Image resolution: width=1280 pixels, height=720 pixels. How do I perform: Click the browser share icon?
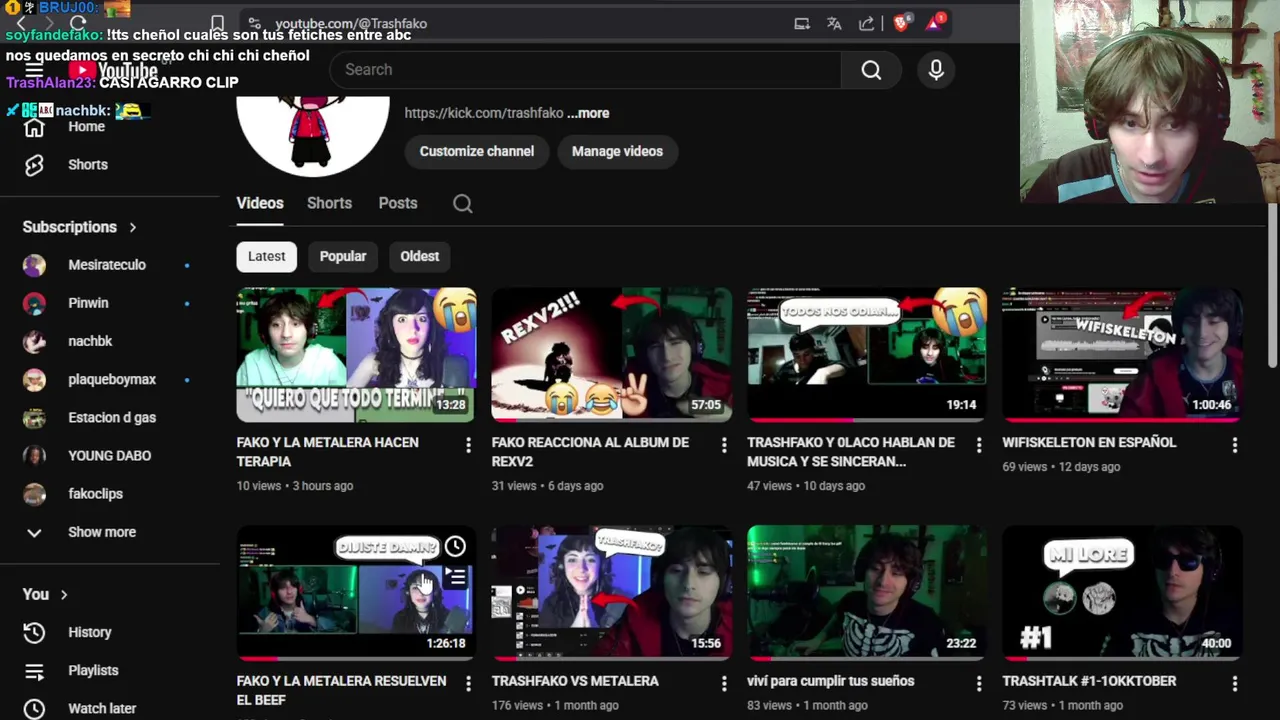click(866, 23)
